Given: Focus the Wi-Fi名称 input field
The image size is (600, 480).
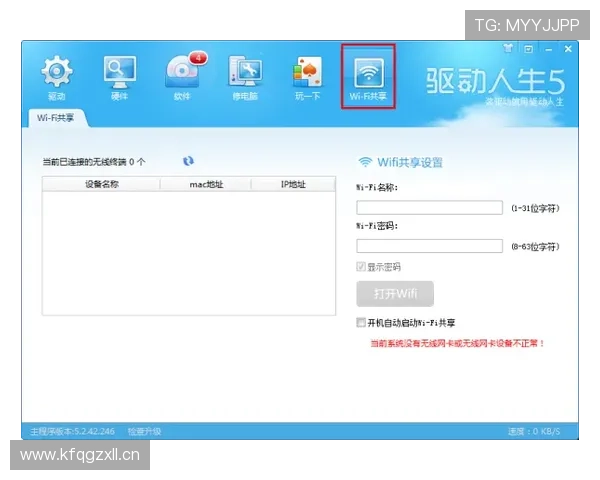Looking at the screenshot, I should 429,207.
